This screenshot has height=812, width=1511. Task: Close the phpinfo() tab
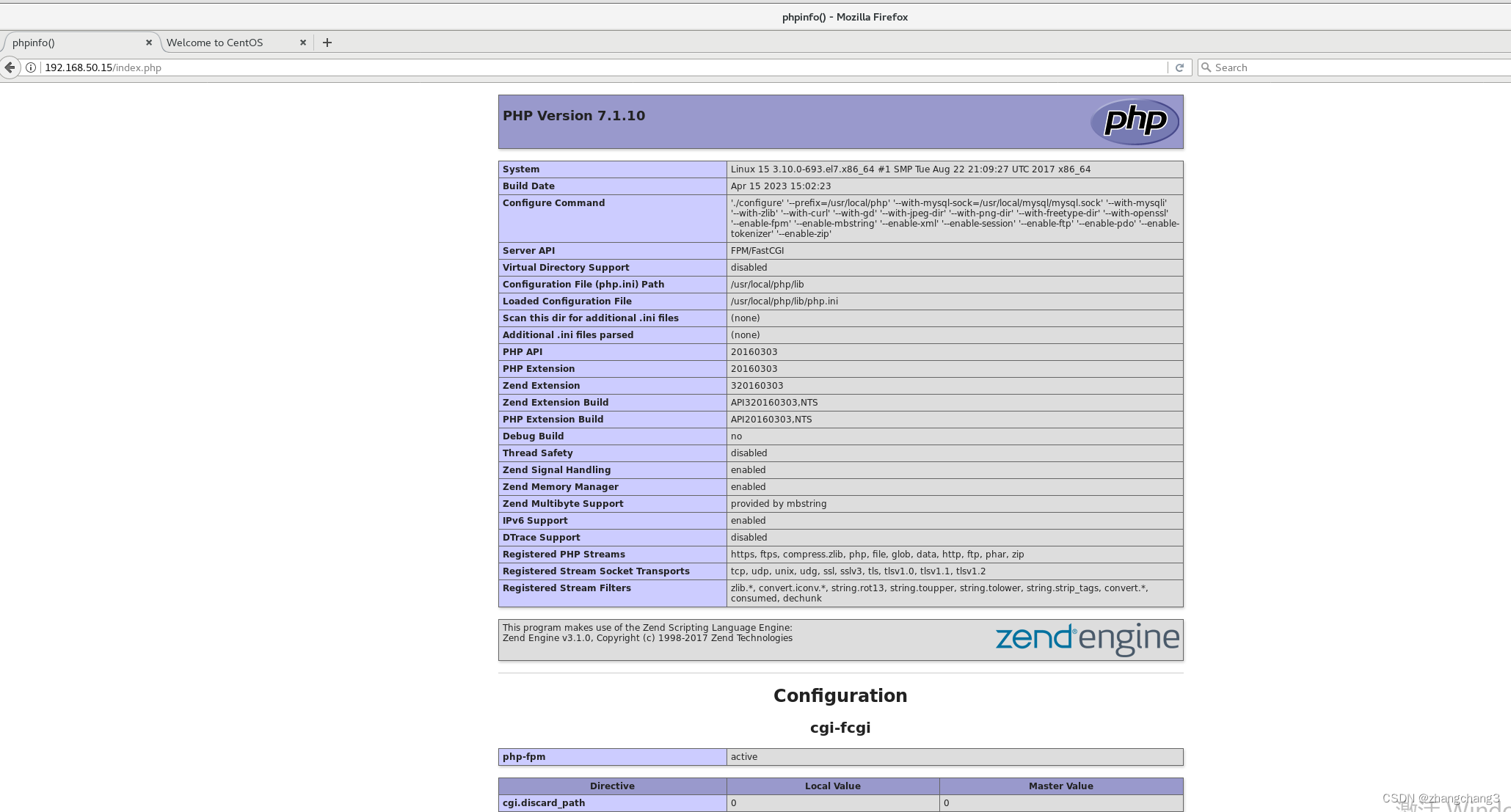149,43
